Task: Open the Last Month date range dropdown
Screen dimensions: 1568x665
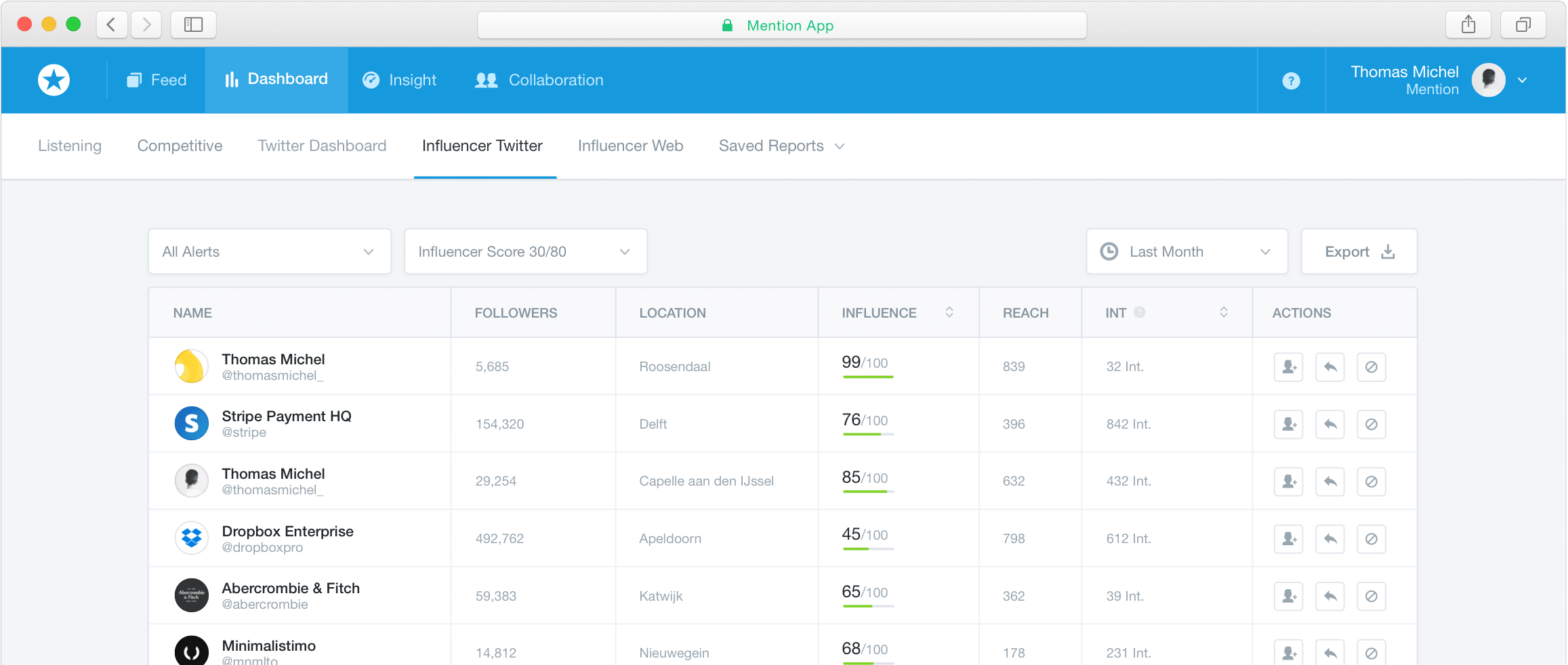Action: click(x=1187, y=251)
